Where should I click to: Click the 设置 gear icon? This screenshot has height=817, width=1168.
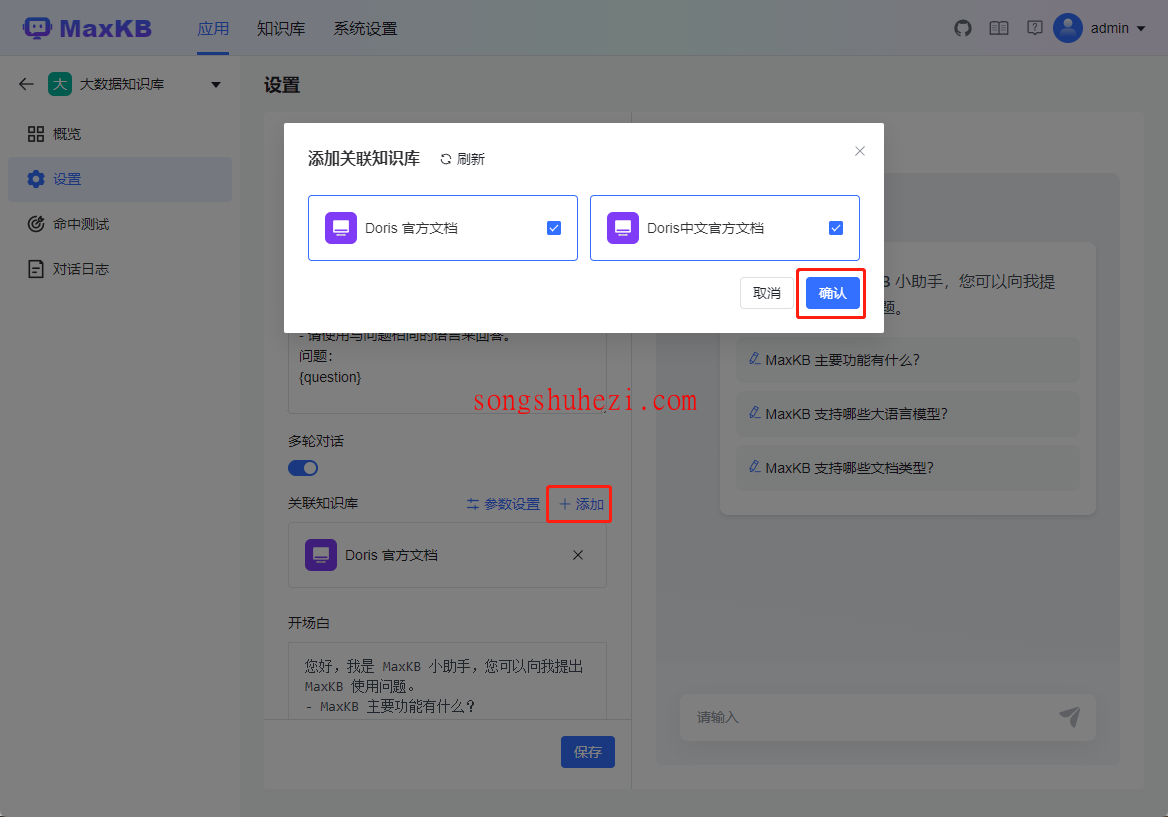click(36, 179)
